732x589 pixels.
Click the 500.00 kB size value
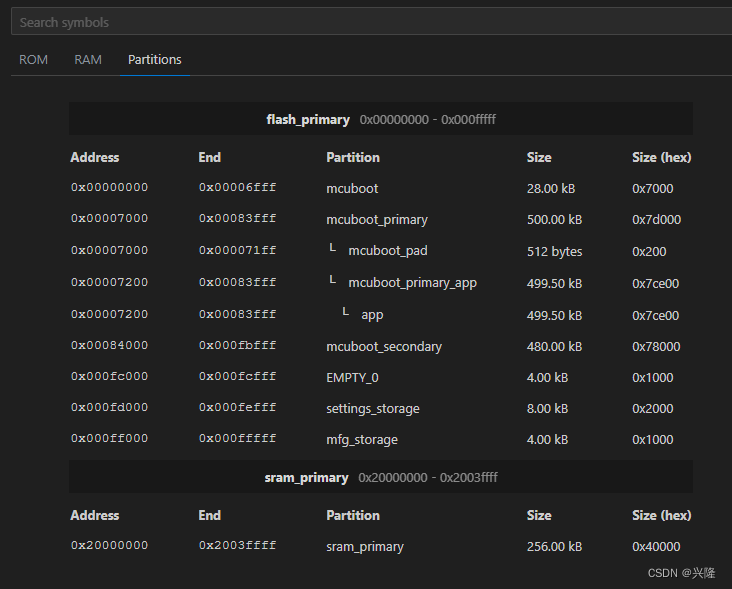555,219
